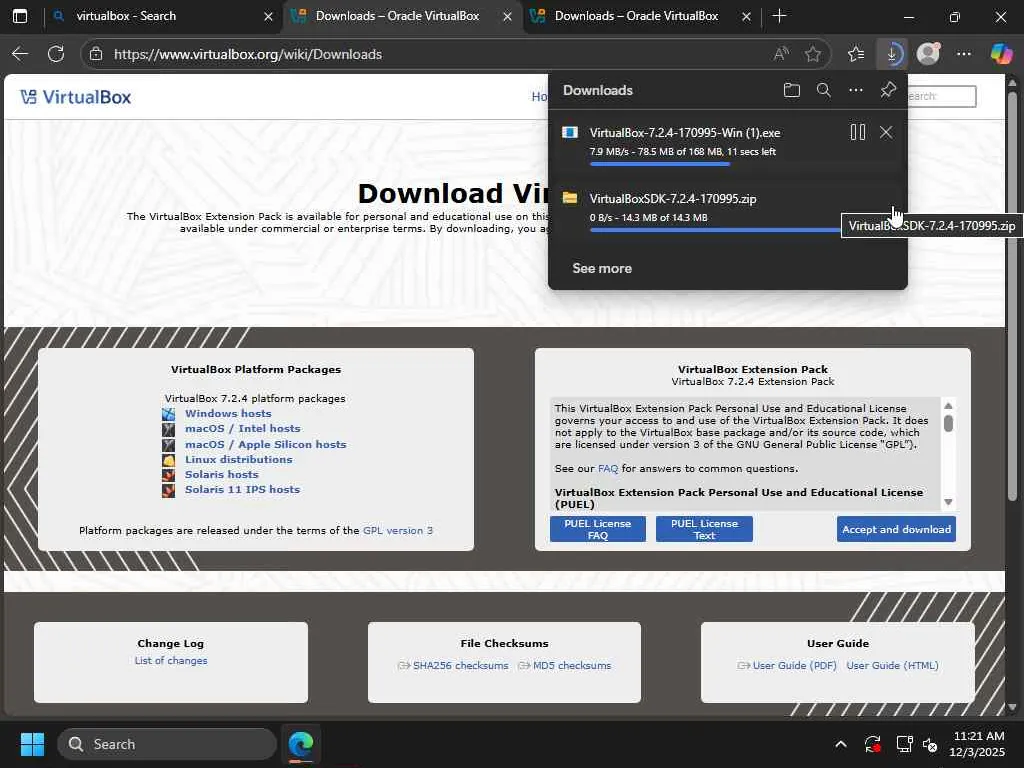Open Read aloud icon in address bar
The width and height of the screenshot is (1024, 768).
click(x=781, y=54)
